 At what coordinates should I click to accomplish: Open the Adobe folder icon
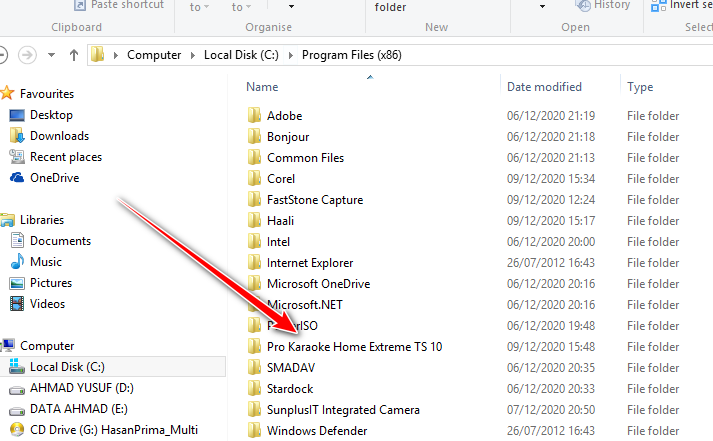(x=254, y=115)
